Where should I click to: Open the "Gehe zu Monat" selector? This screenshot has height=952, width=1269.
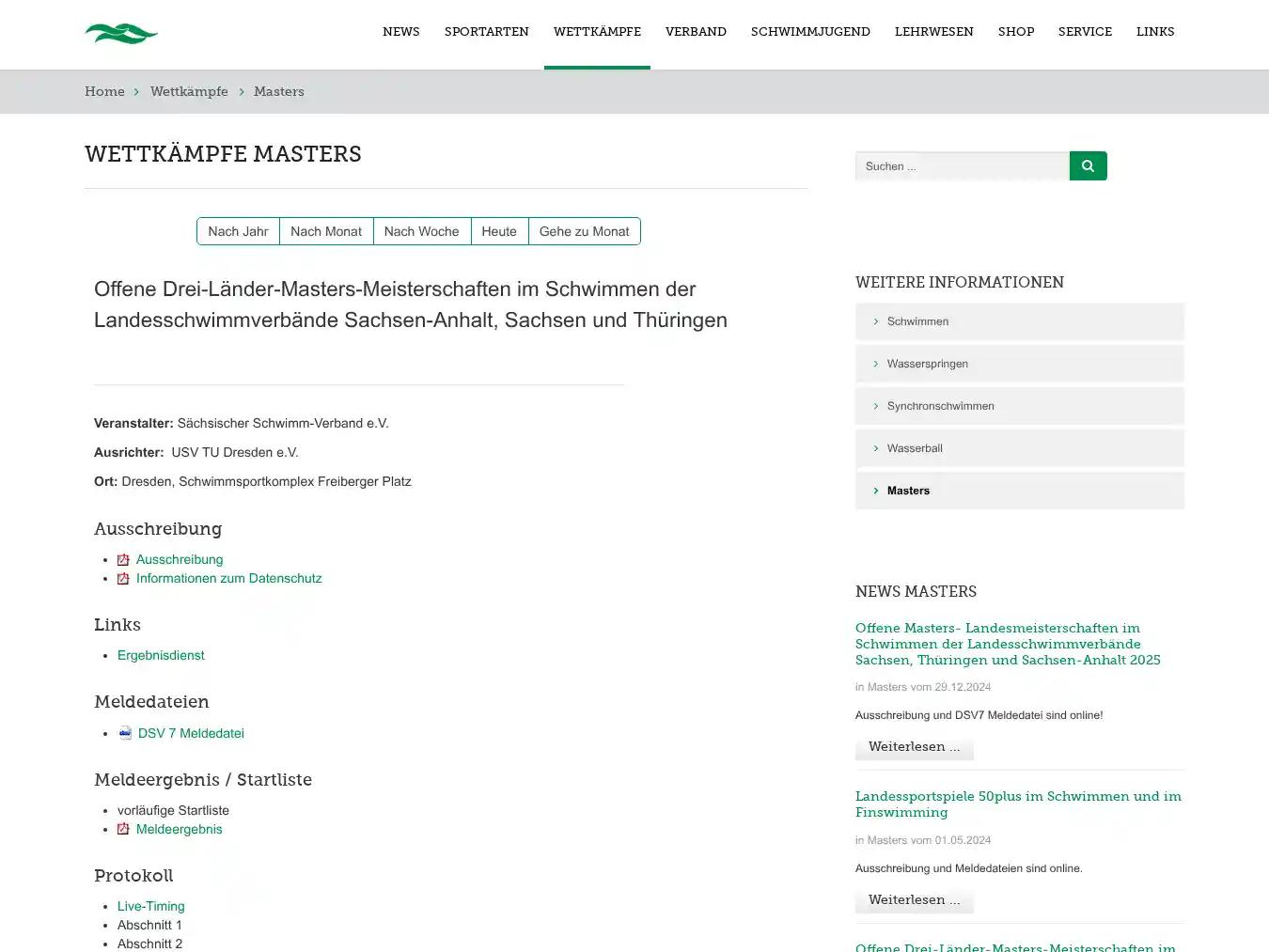coord(584,231)
